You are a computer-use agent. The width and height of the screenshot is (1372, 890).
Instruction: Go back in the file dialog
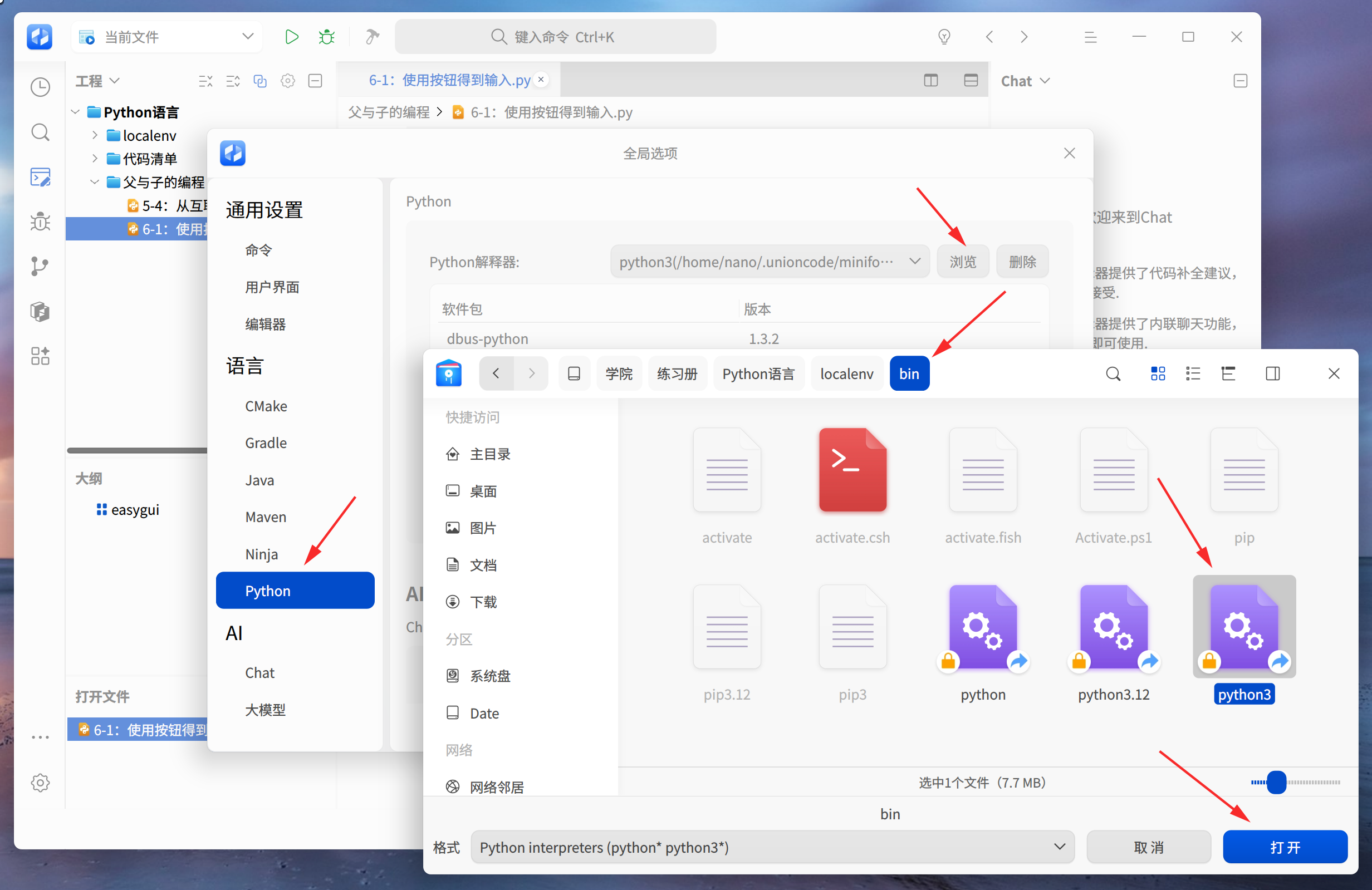(496, 373)
